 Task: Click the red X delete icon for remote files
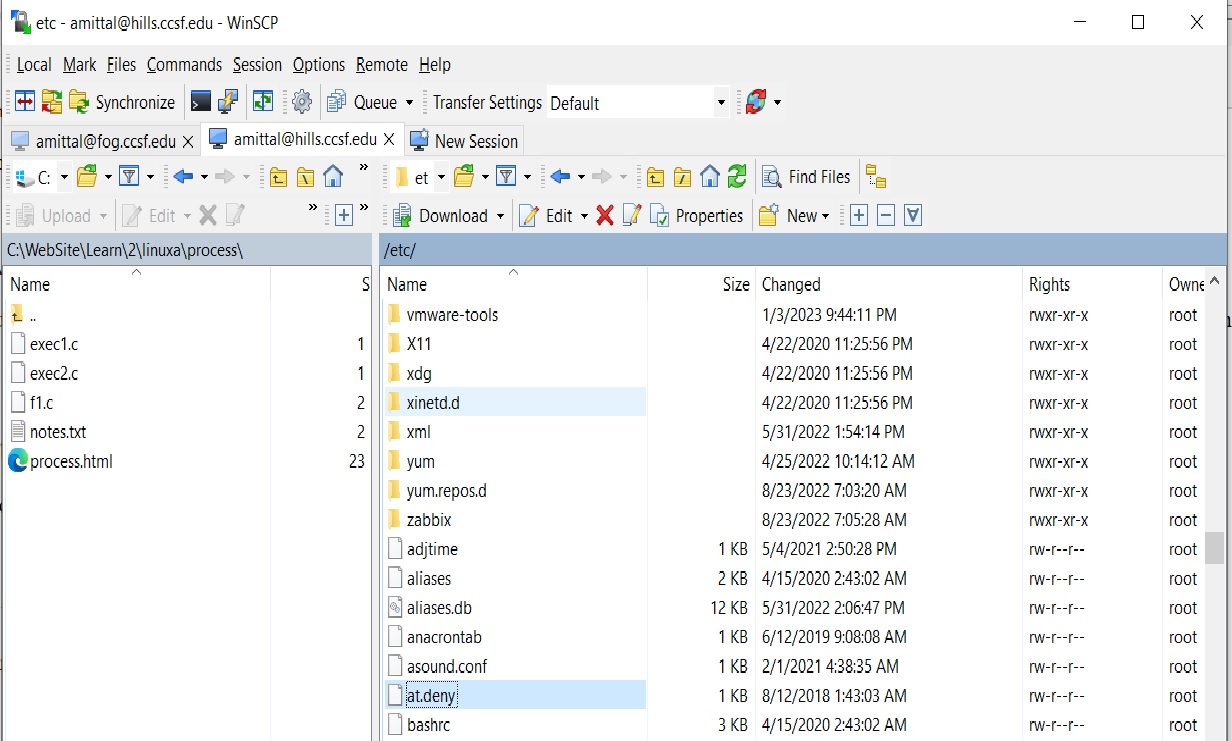[x=605, y=215]
